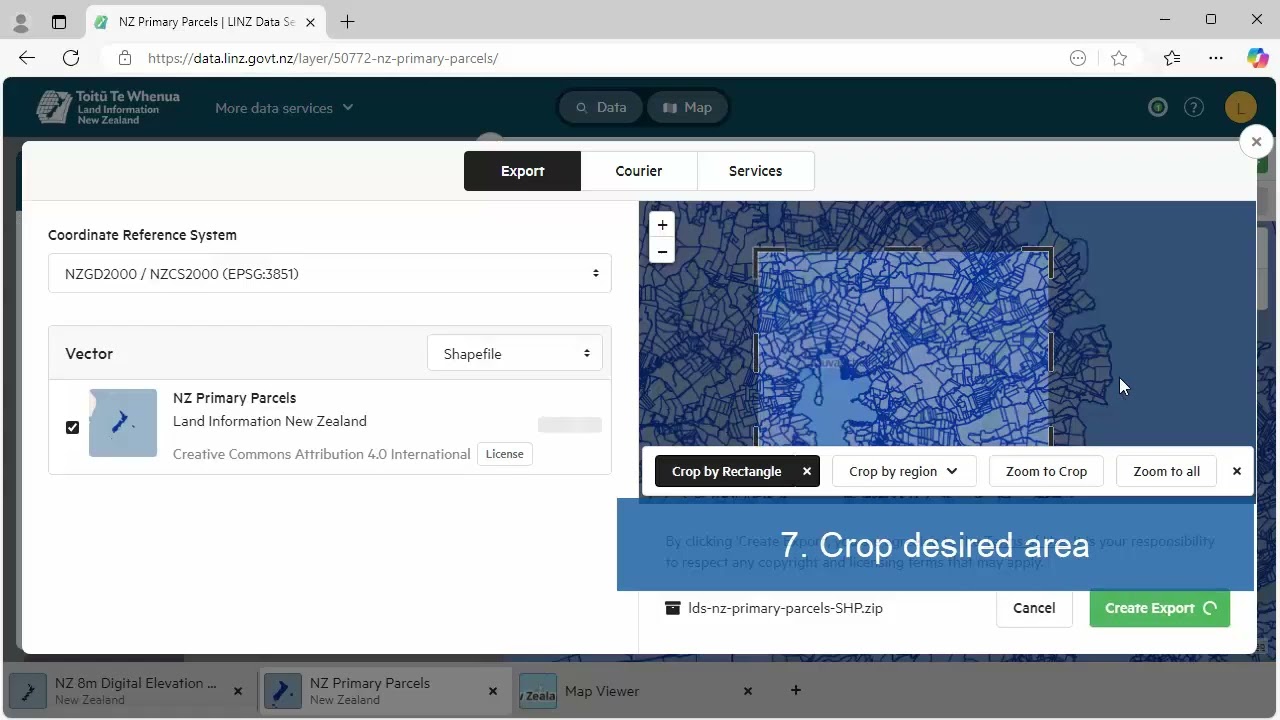Open a new browser tab

tap(347, 21)
